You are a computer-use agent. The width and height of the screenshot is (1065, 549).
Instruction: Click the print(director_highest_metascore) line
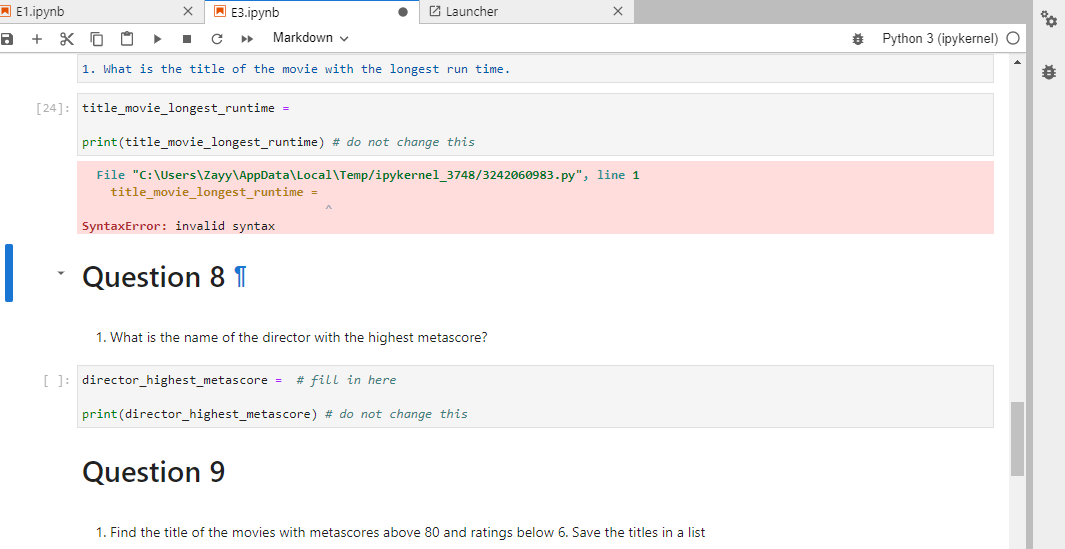[275, 414]
